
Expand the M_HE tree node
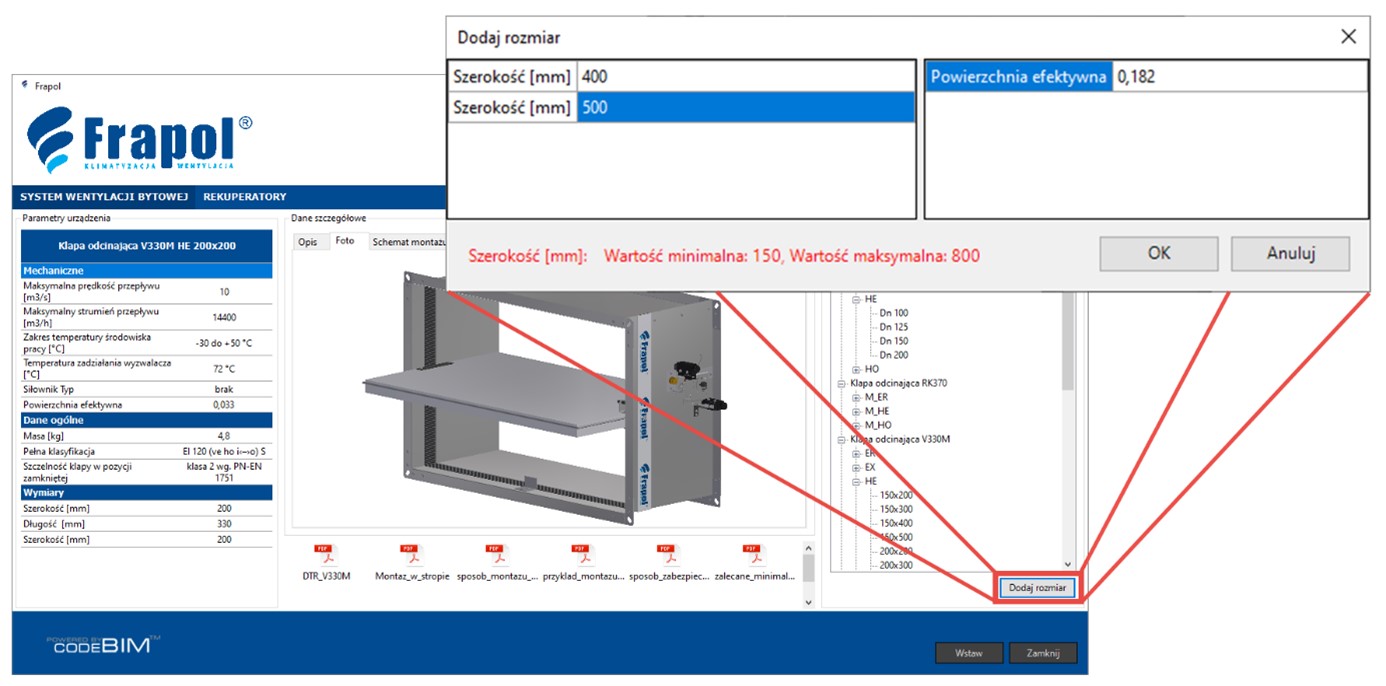(x=856, y=411)
